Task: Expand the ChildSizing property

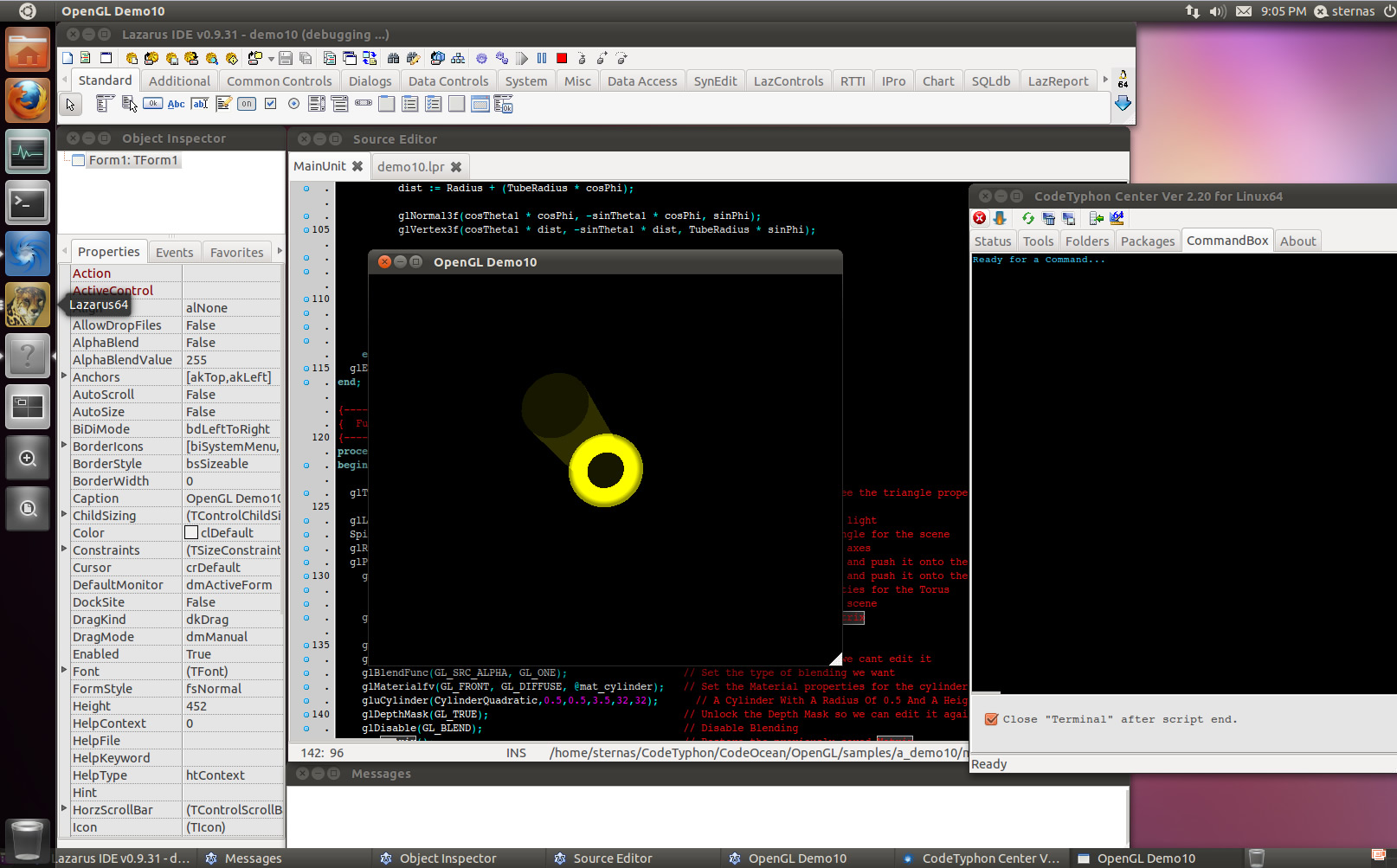Action: tap(64, 514)
